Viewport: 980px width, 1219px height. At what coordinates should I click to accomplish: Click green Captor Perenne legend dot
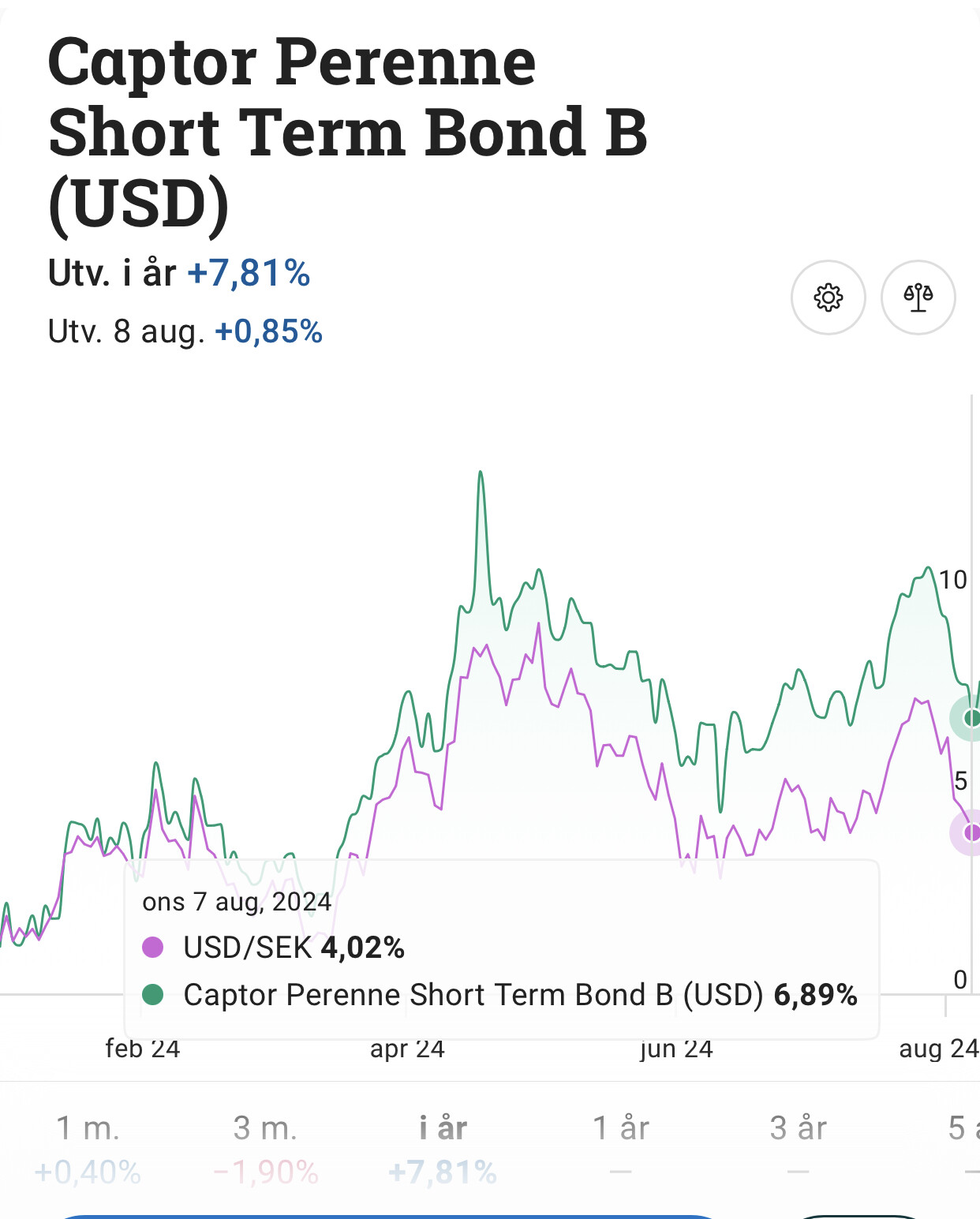pyautogui.click(x=152, y=995)
